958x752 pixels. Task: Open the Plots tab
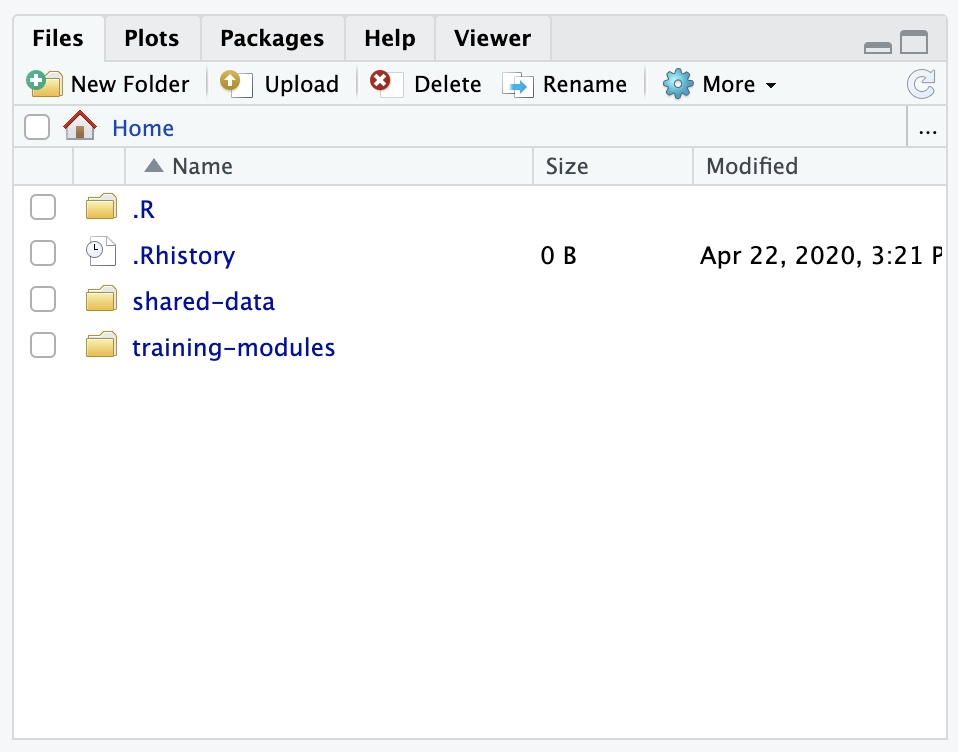pos(151,38)
